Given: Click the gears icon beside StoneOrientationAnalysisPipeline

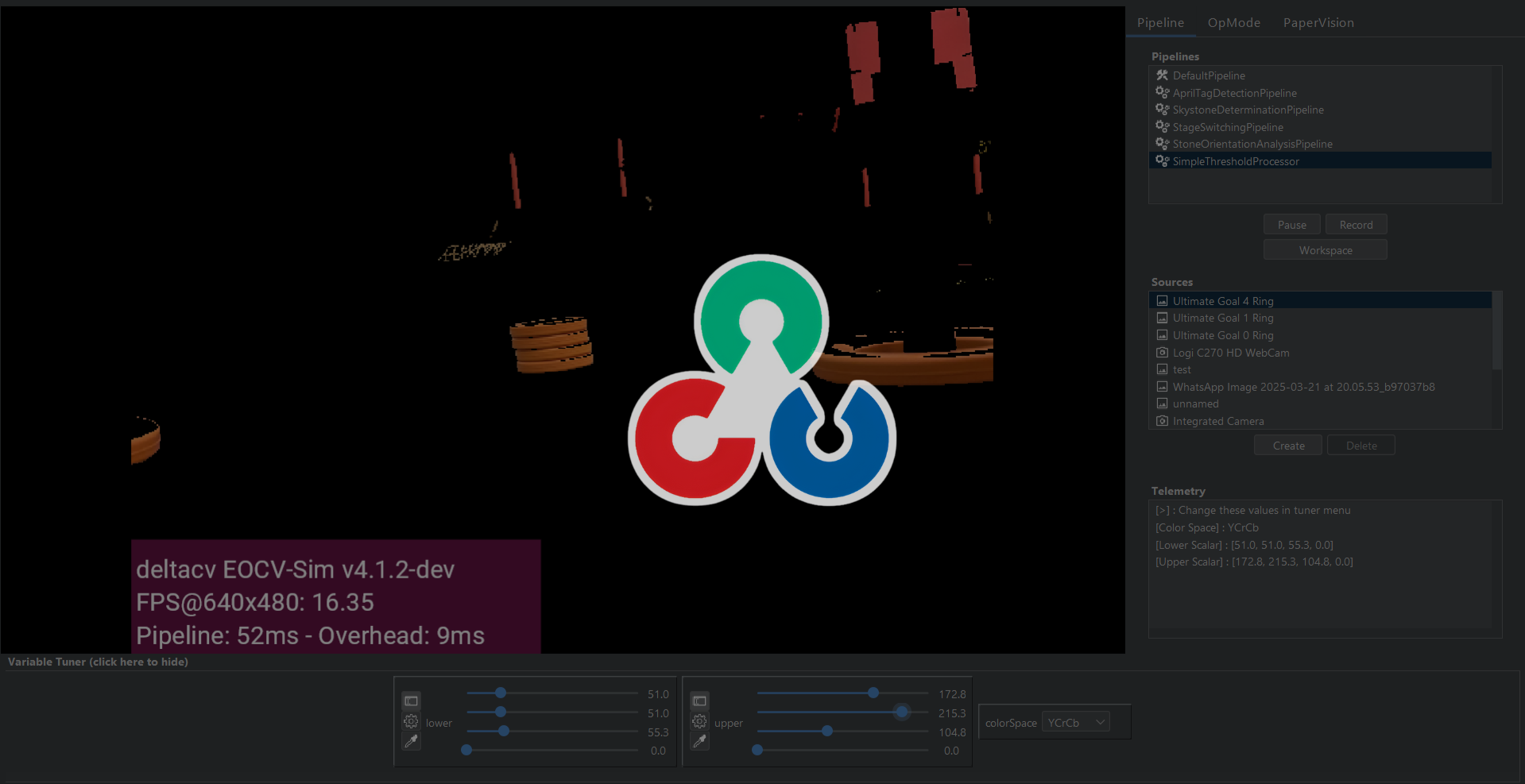Looking at the screenshot, I should (1162, 144).
